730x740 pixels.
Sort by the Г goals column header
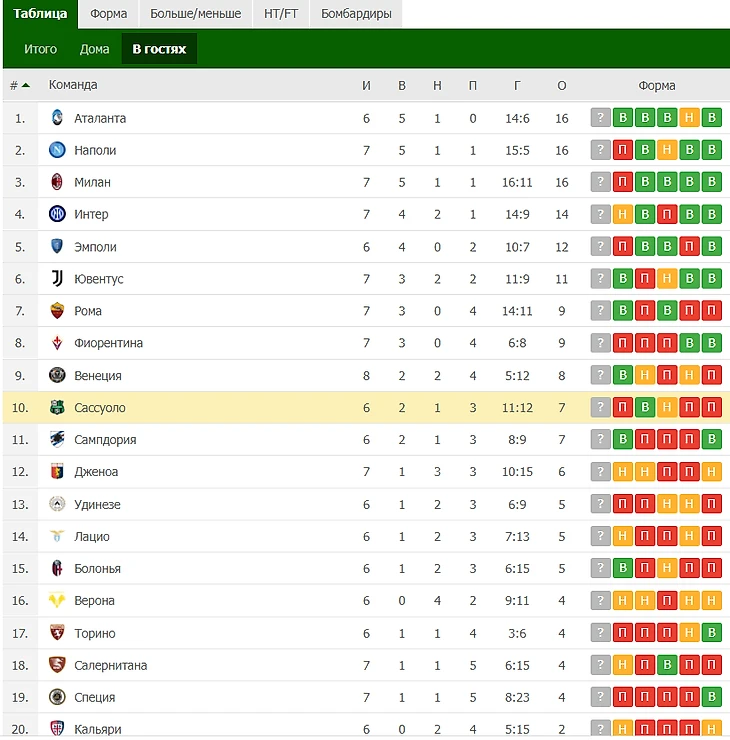(x=517, y=85)
